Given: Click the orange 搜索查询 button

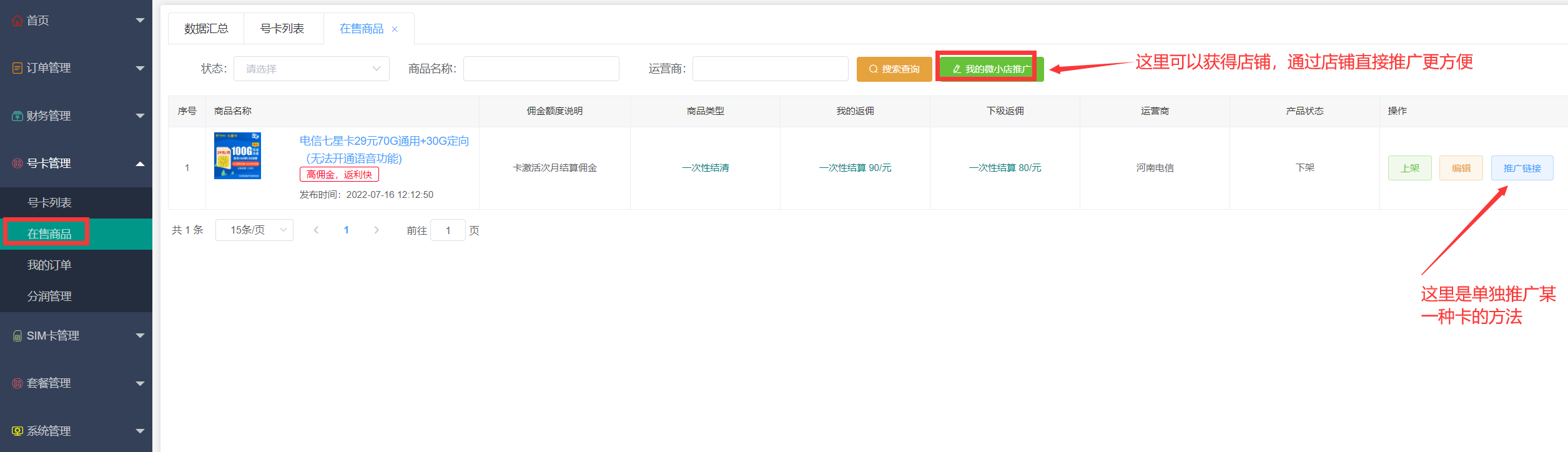Looking at the screenshot, I should point(894,69).
